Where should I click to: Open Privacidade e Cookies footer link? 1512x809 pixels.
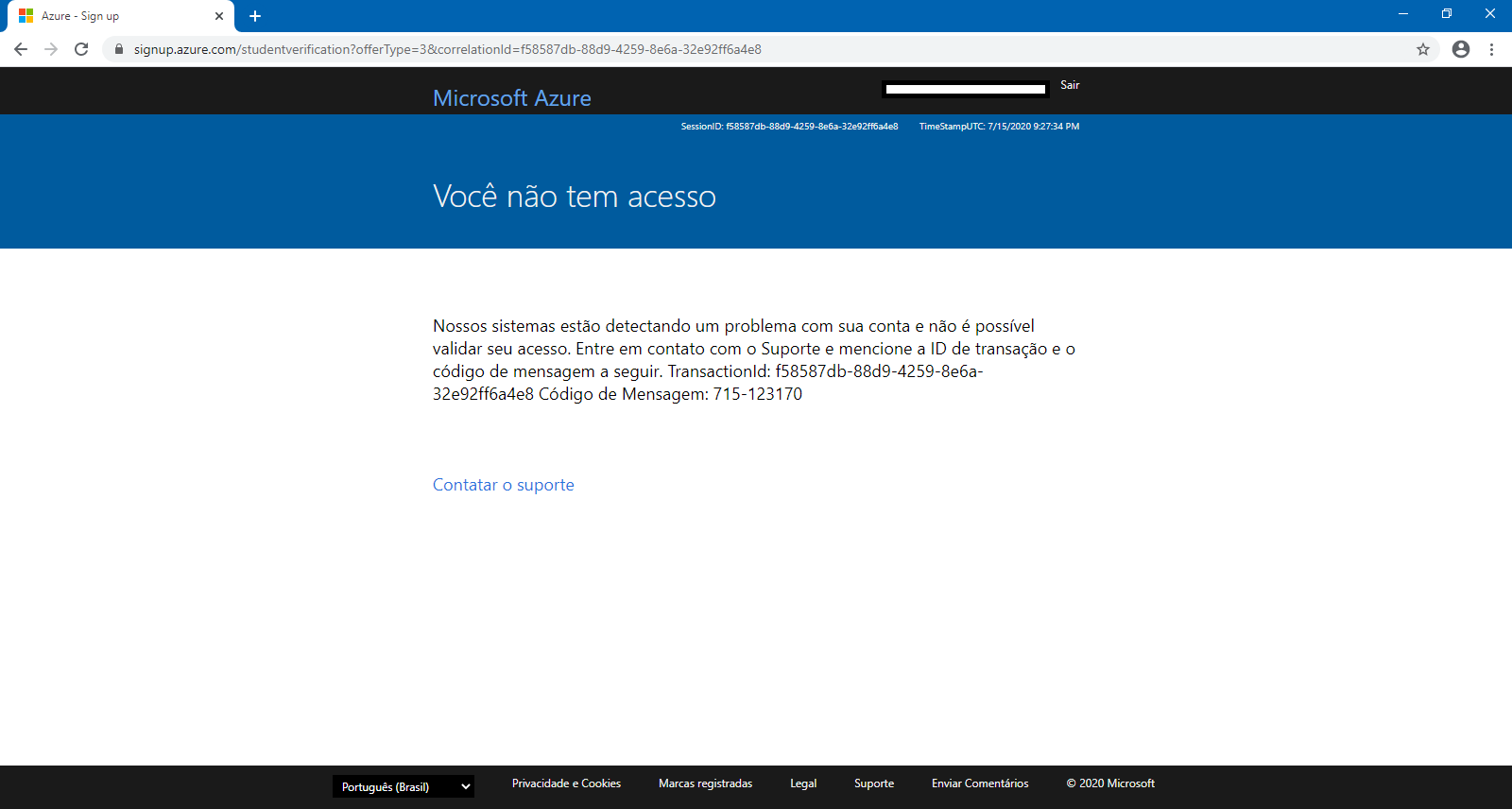pyautogui.click(x=566, y=783)
